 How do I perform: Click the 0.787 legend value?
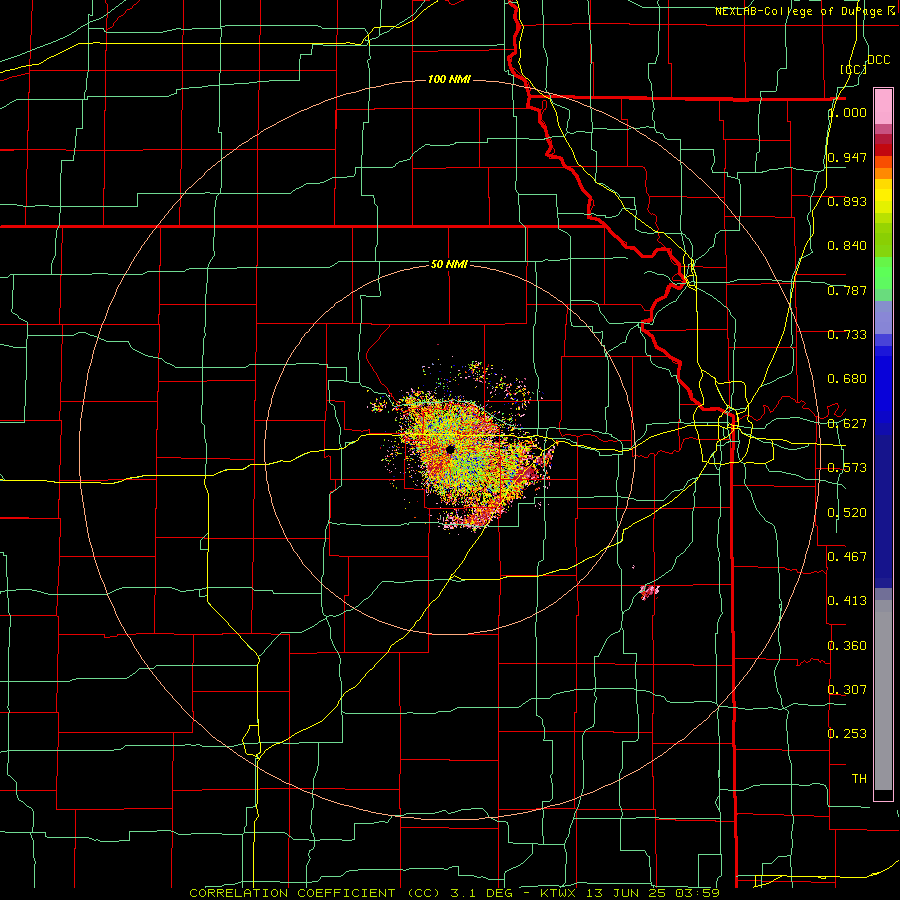tap(847, 290)
